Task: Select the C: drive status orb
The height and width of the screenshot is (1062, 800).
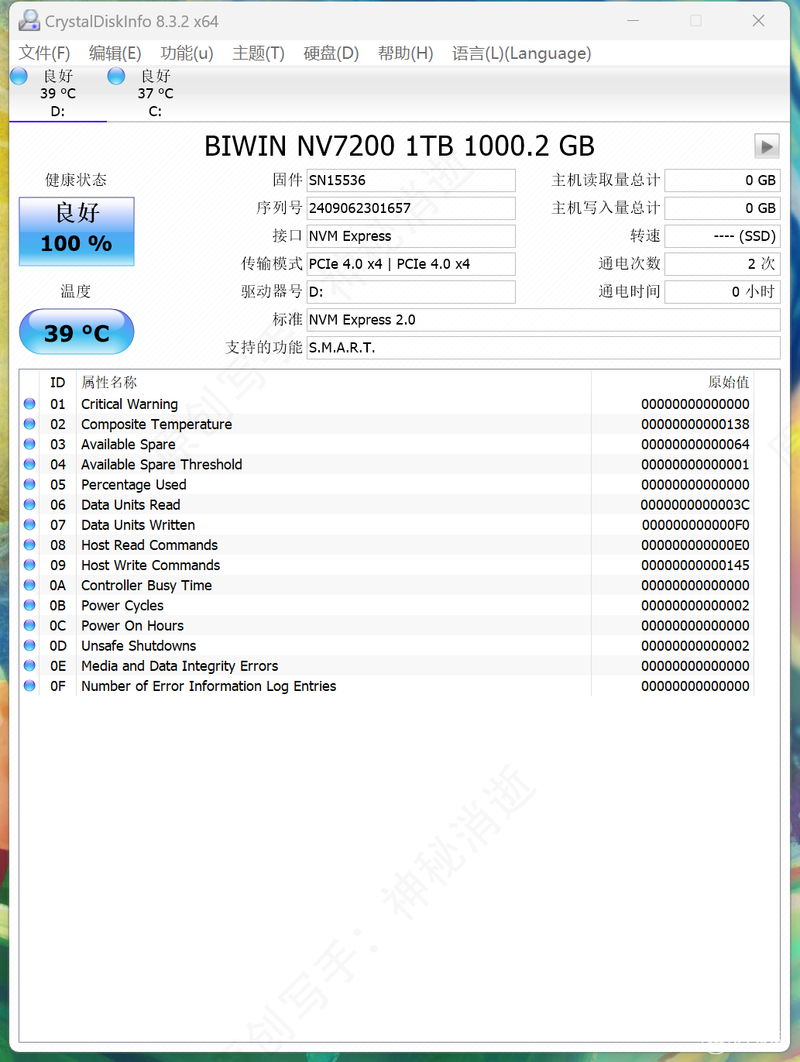Action: click(117, 76)
